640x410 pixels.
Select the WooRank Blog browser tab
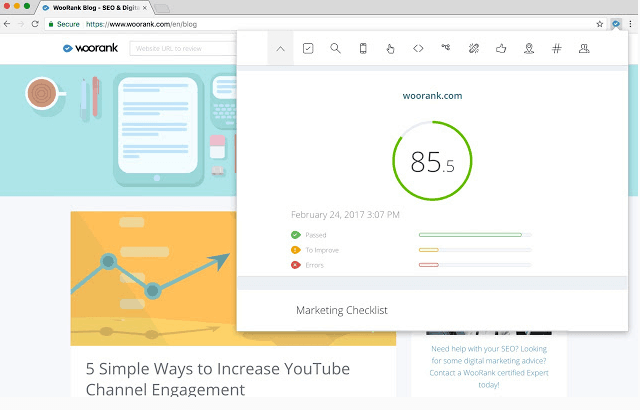pos(93,8)
